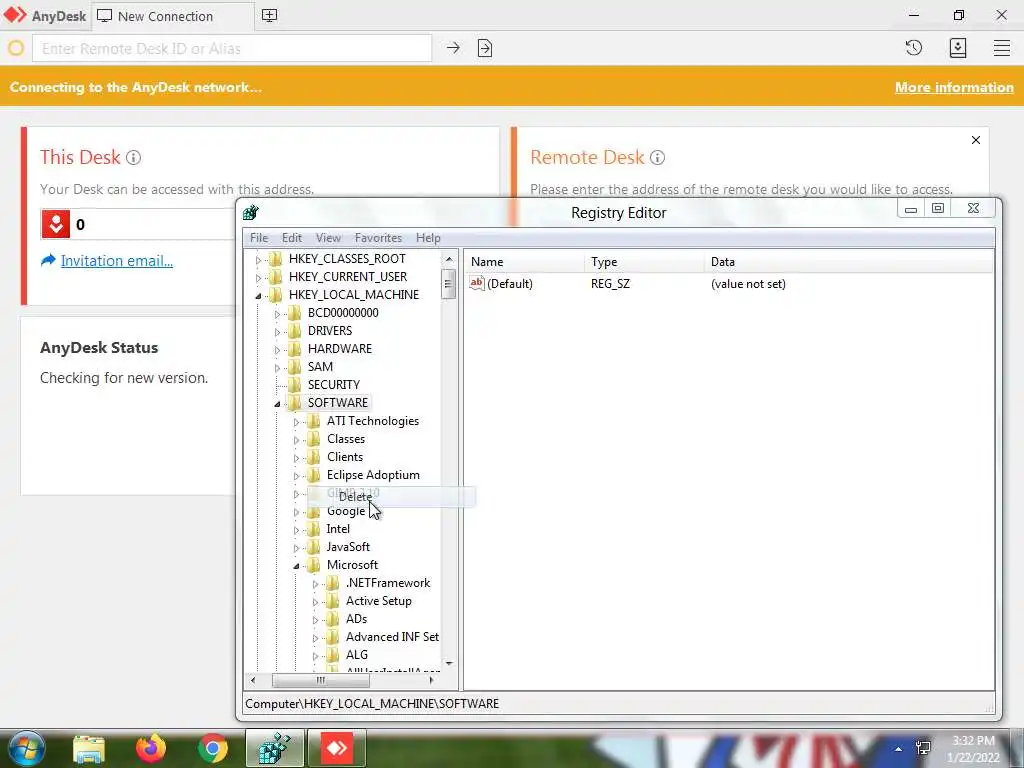Open a new tab with plus icon
This screenshot has width=1024, height=768.
(x=269, y=16)
